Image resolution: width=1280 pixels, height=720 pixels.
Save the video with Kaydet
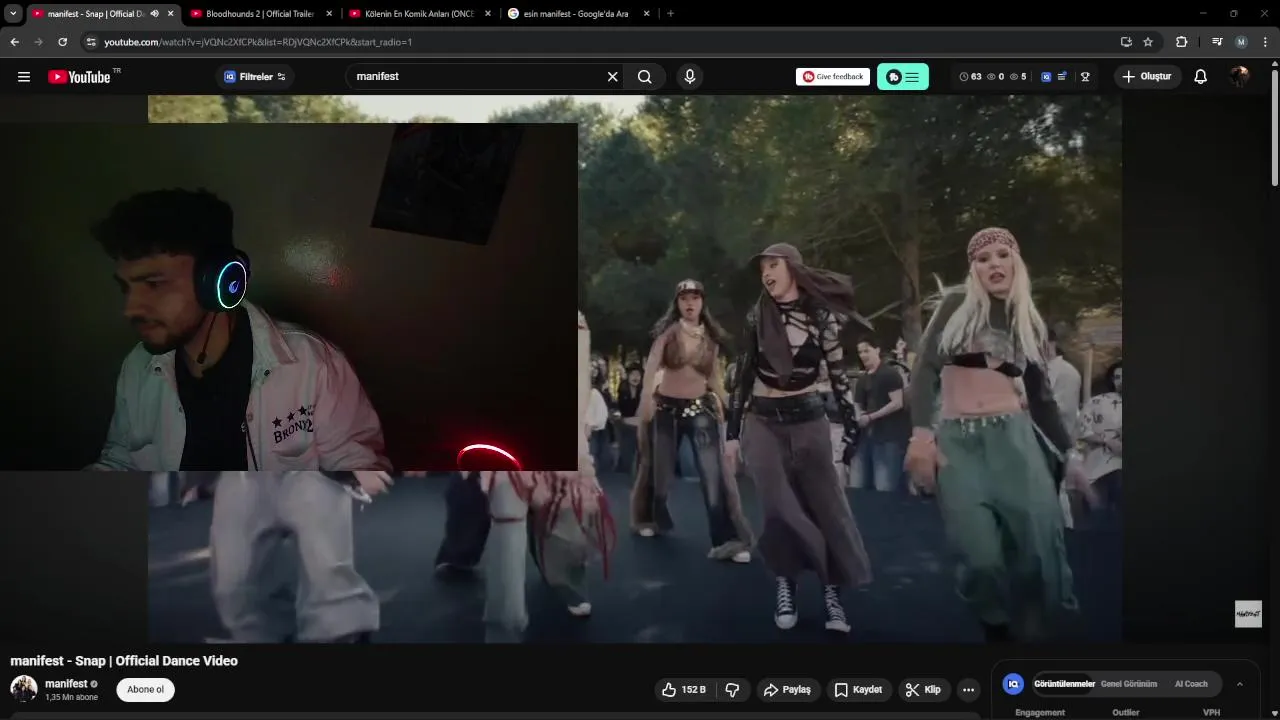click(859, 690)
